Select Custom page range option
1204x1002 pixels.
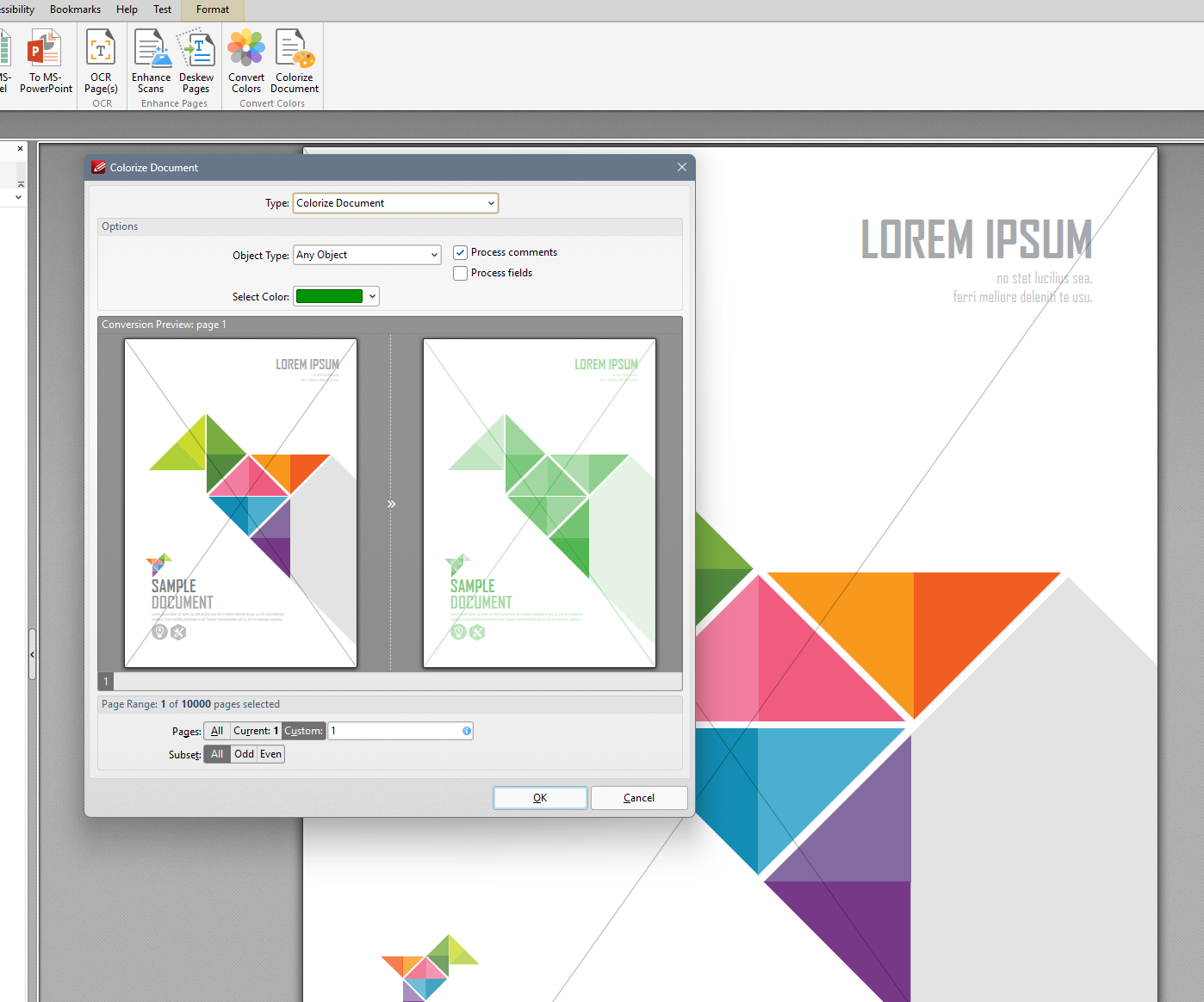point(304,731)
